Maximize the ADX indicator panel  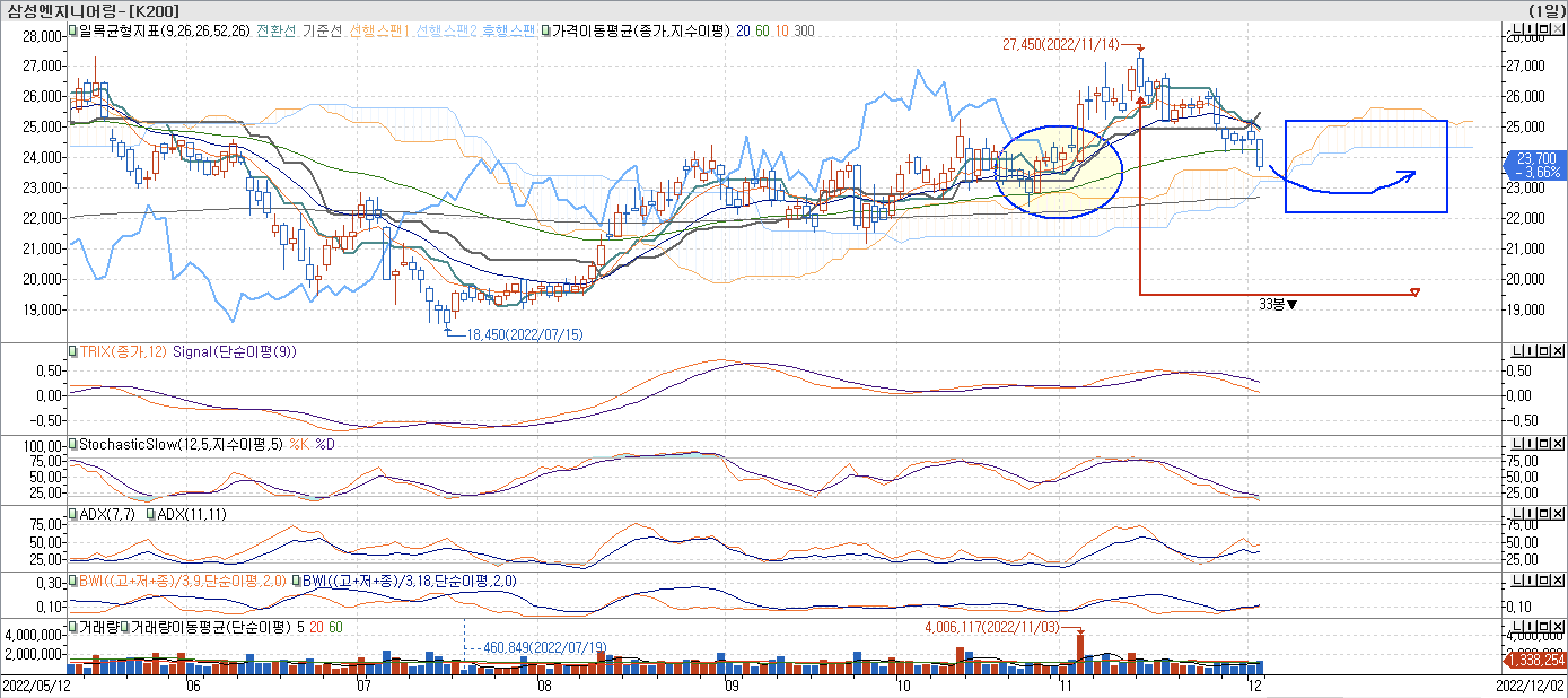click(x=1544, y=513)
